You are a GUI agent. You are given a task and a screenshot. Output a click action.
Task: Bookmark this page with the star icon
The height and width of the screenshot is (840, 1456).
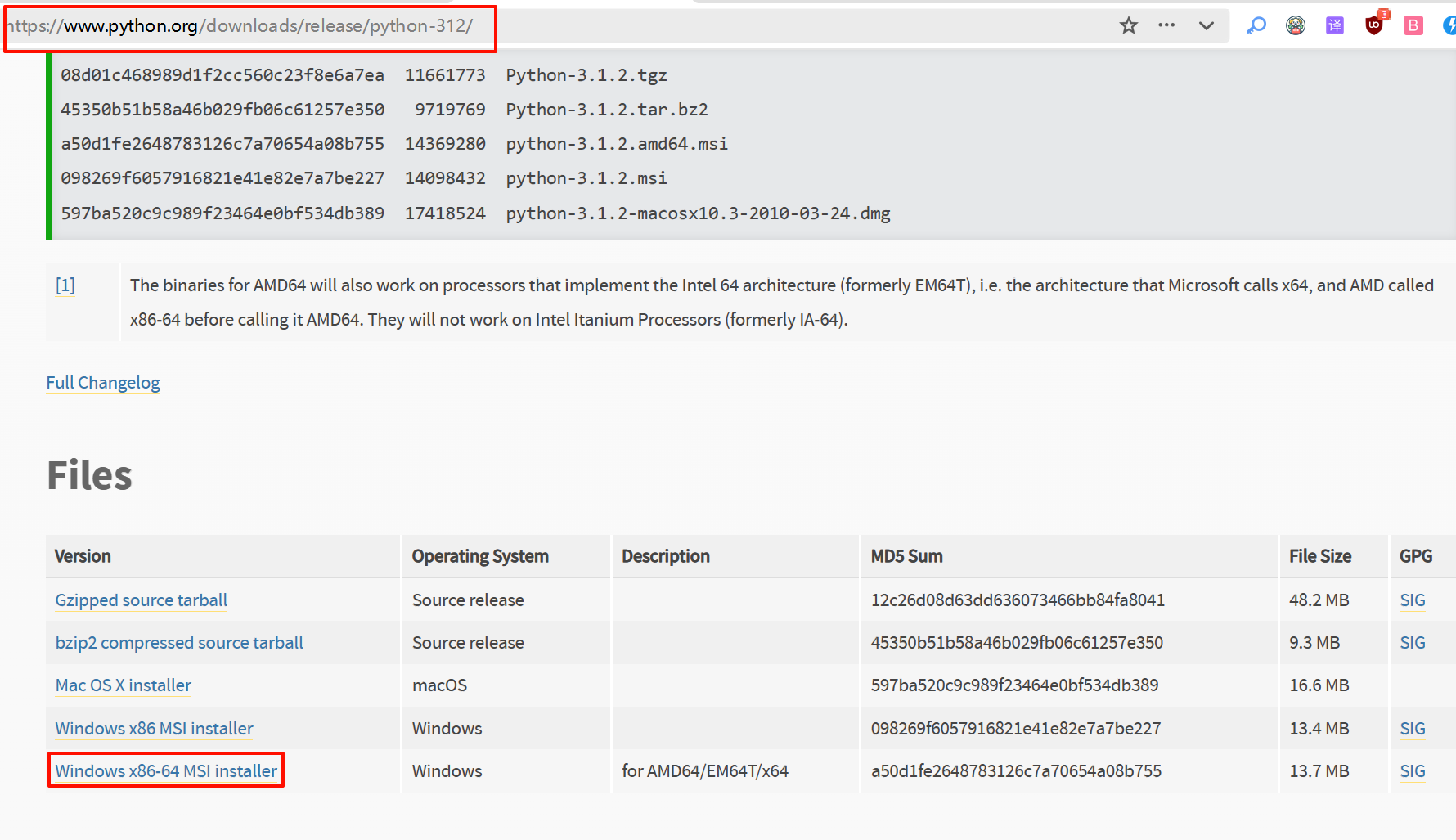point(1129,25)
